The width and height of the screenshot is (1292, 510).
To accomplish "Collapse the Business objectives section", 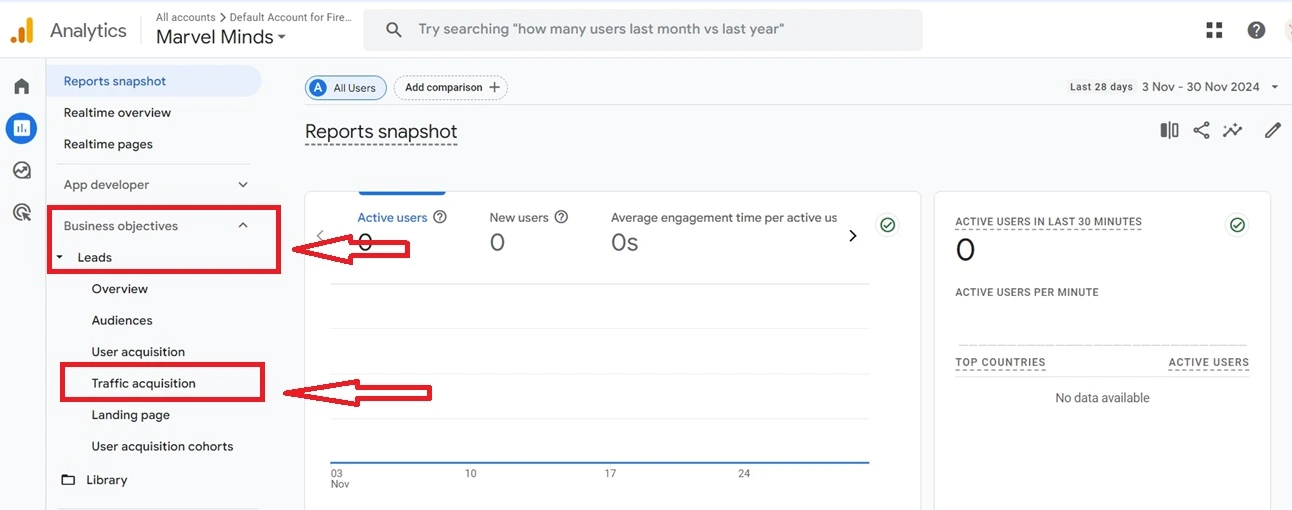I will (x=242, y=226).
